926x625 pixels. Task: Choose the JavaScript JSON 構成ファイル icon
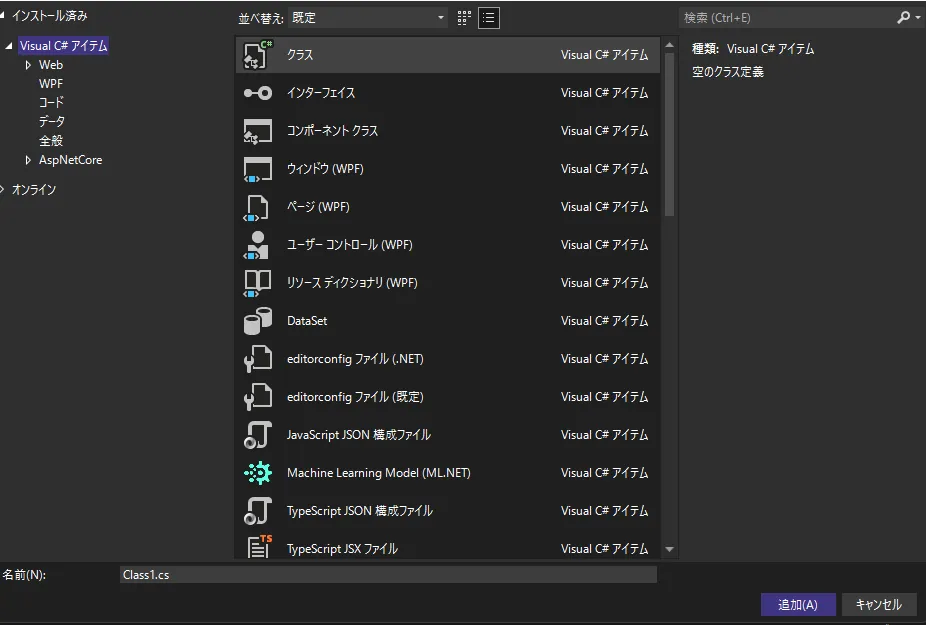point(258,435)
